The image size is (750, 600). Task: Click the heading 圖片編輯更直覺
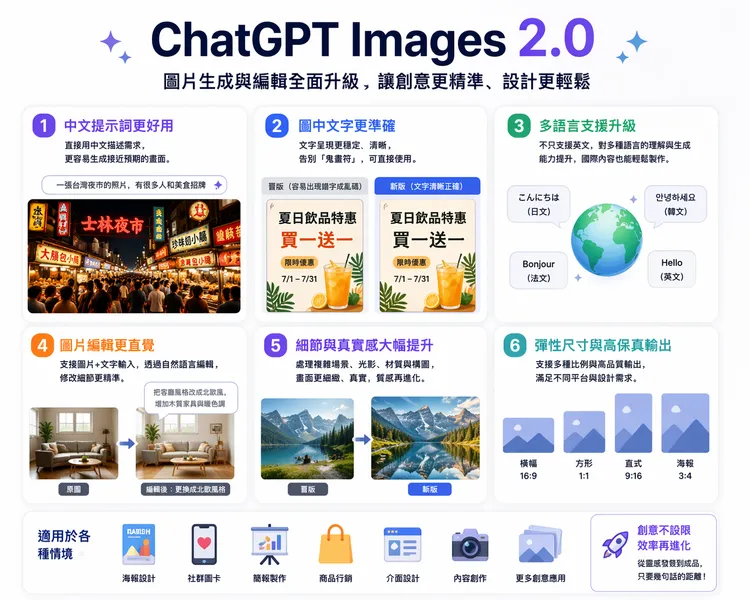[107, 345]
